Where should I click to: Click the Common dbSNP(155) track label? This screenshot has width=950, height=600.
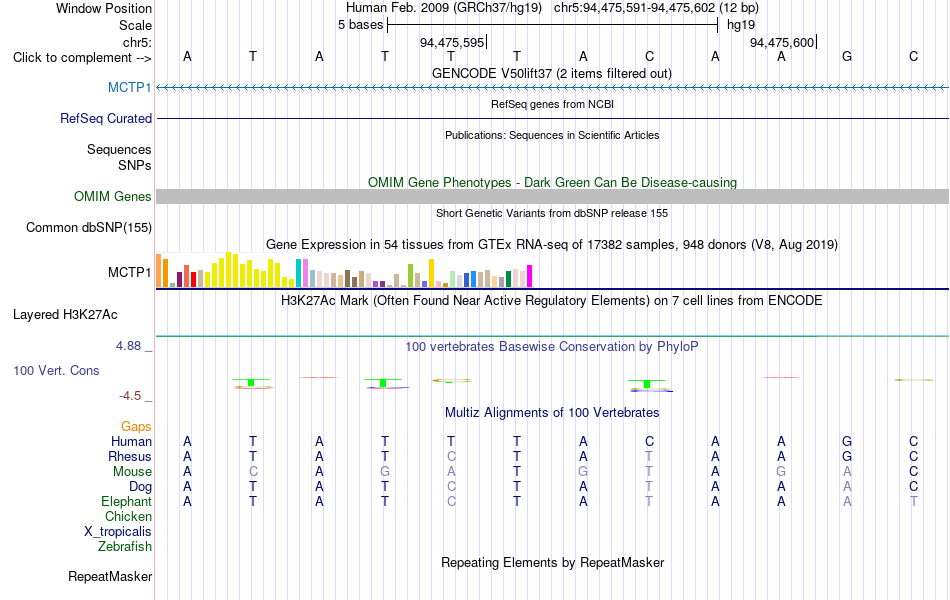point(89,227)
